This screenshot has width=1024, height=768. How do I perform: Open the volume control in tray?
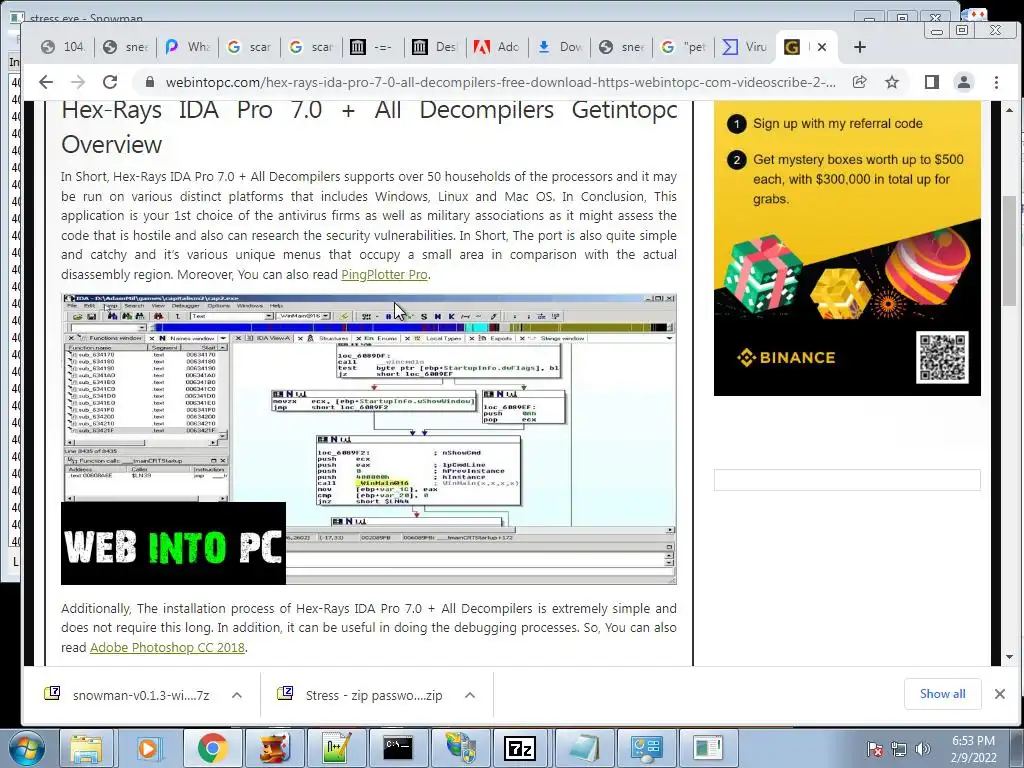point(922,749)
